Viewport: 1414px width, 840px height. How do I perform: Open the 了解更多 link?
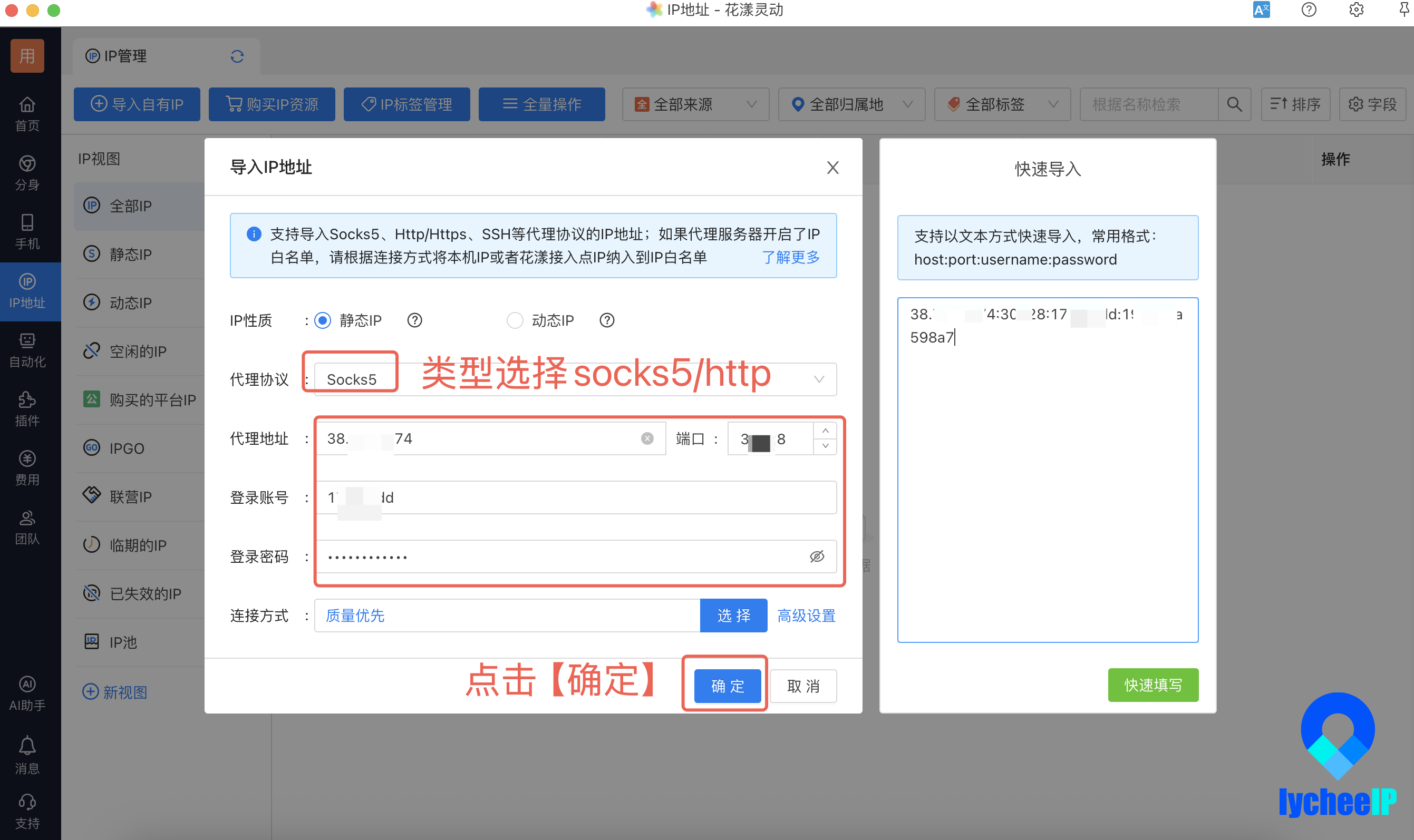pos(790,257)
